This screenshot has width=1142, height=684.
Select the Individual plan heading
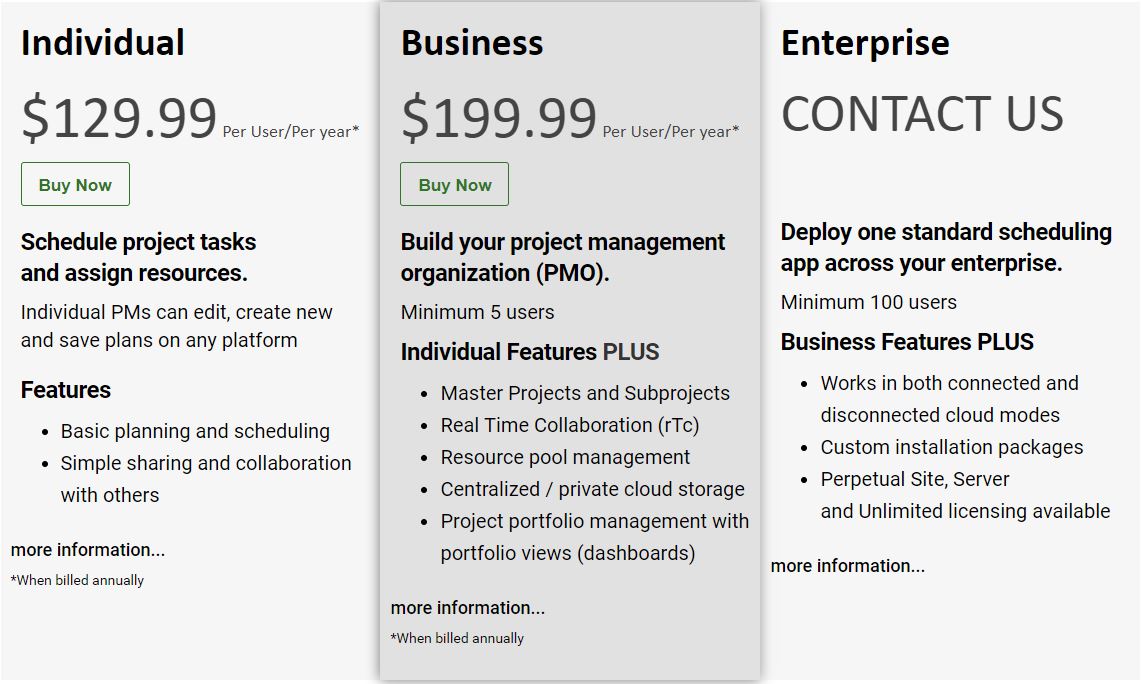coord(103,42)
